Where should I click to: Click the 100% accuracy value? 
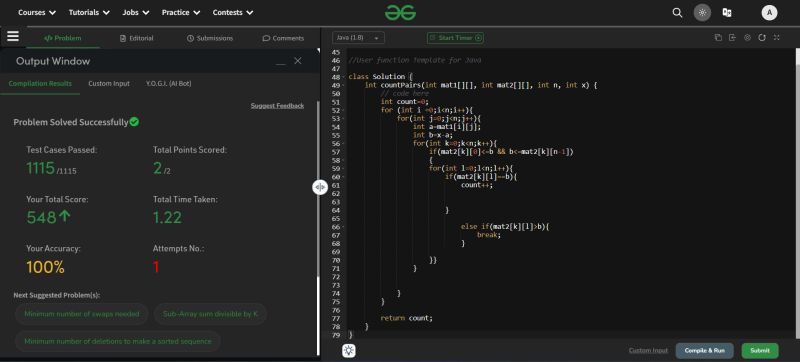(45, 267)
